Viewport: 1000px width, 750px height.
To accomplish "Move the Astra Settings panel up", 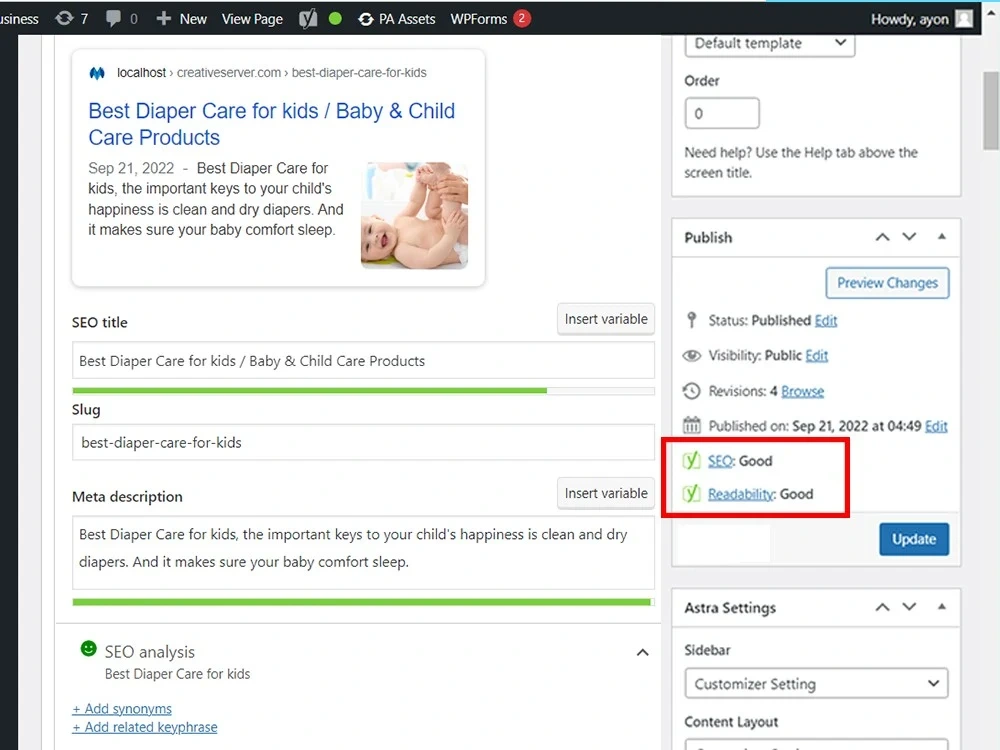I will pos(882,607).
